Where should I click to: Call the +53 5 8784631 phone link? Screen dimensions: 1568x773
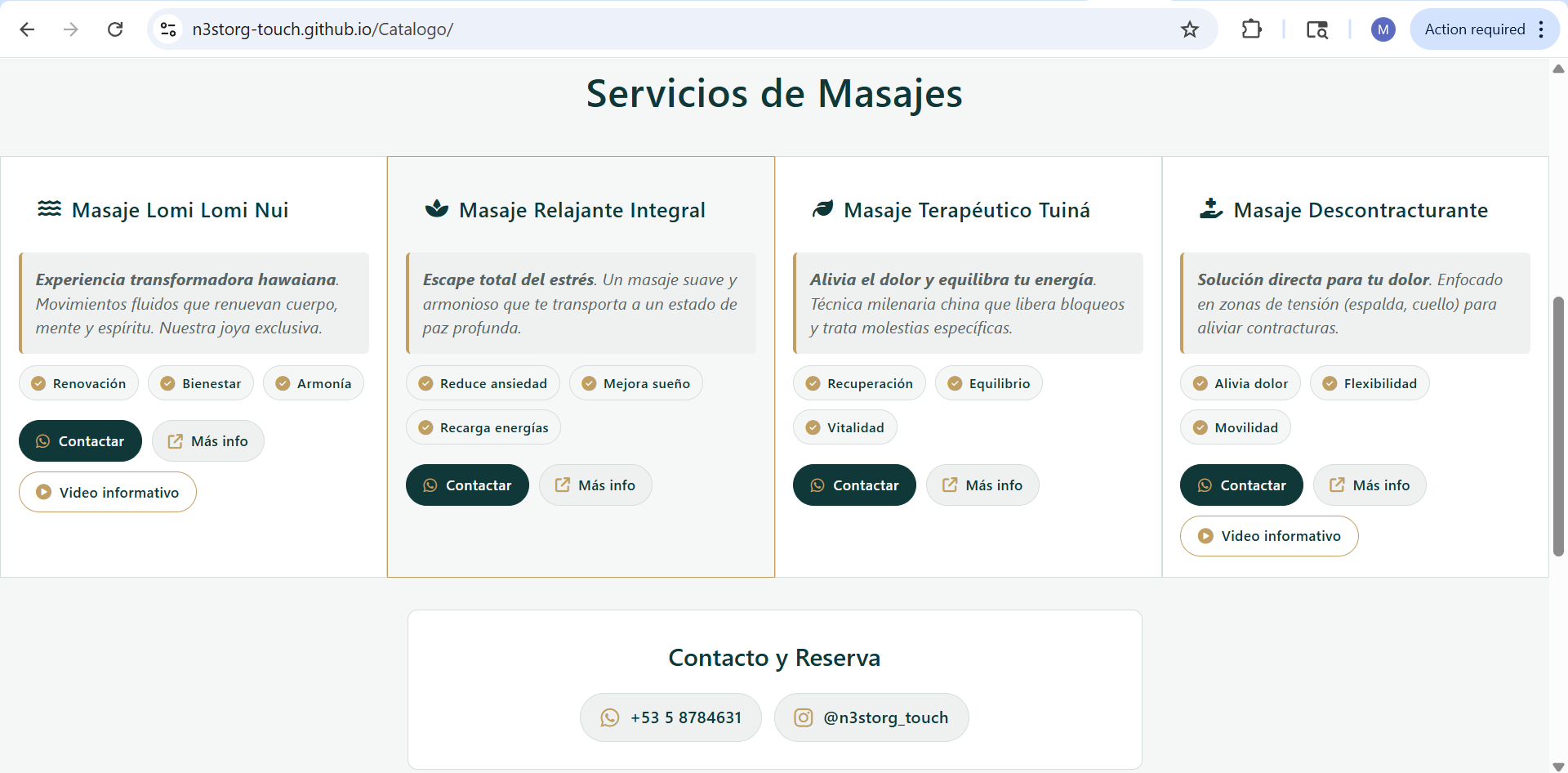tap(670, 717)
